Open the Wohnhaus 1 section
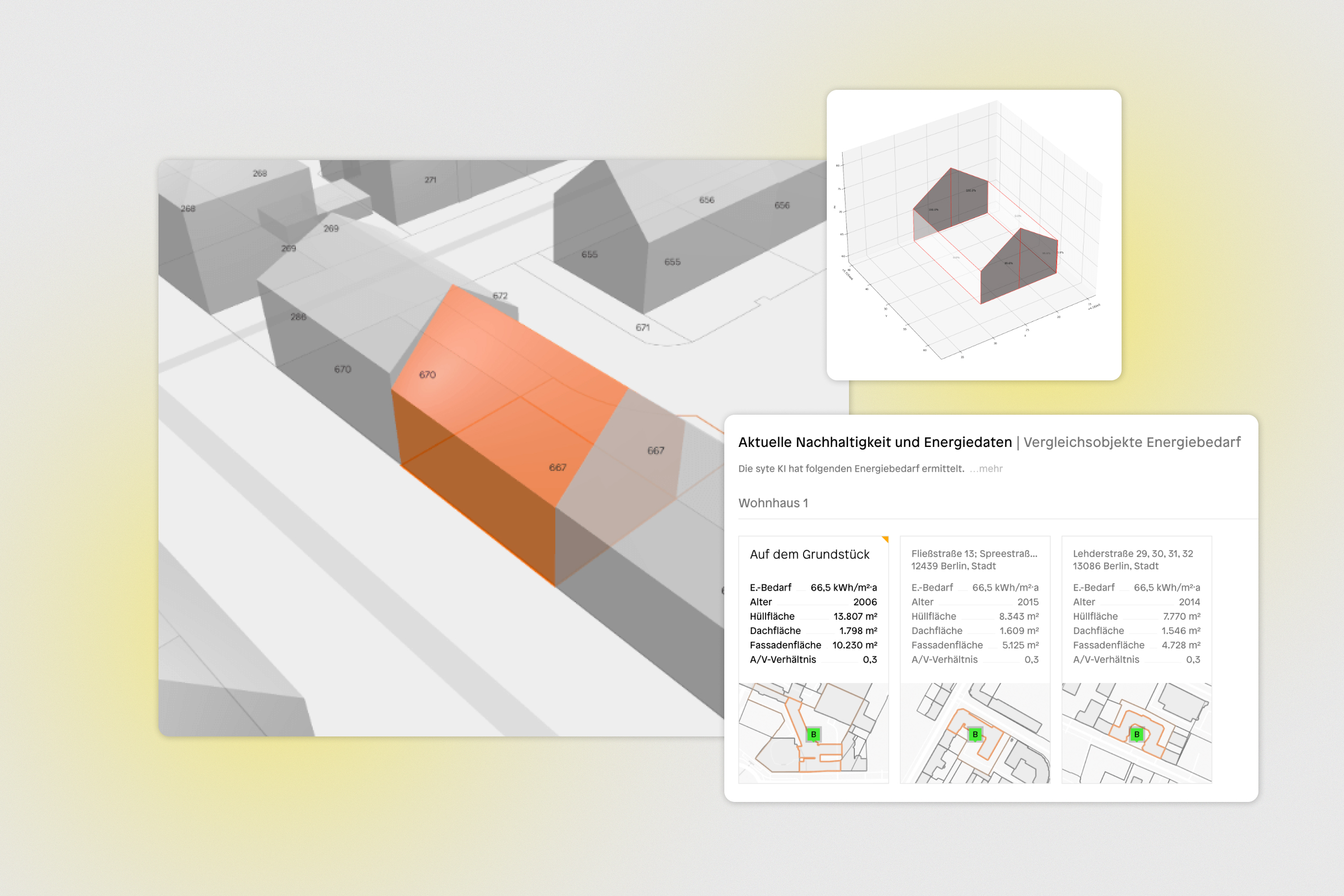Screen dimensions: 1344x896 pos(774,503)
